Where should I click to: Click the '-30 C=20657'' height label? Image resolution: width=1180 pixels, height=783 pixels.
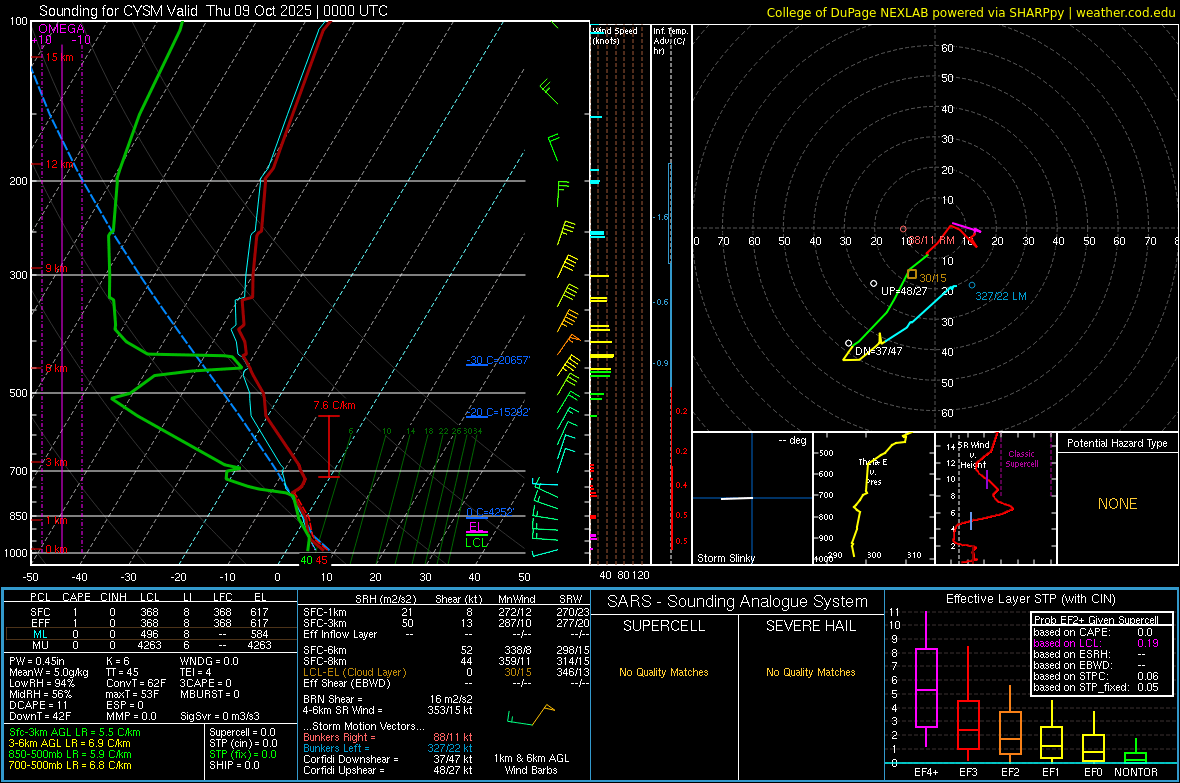(498, 361)
